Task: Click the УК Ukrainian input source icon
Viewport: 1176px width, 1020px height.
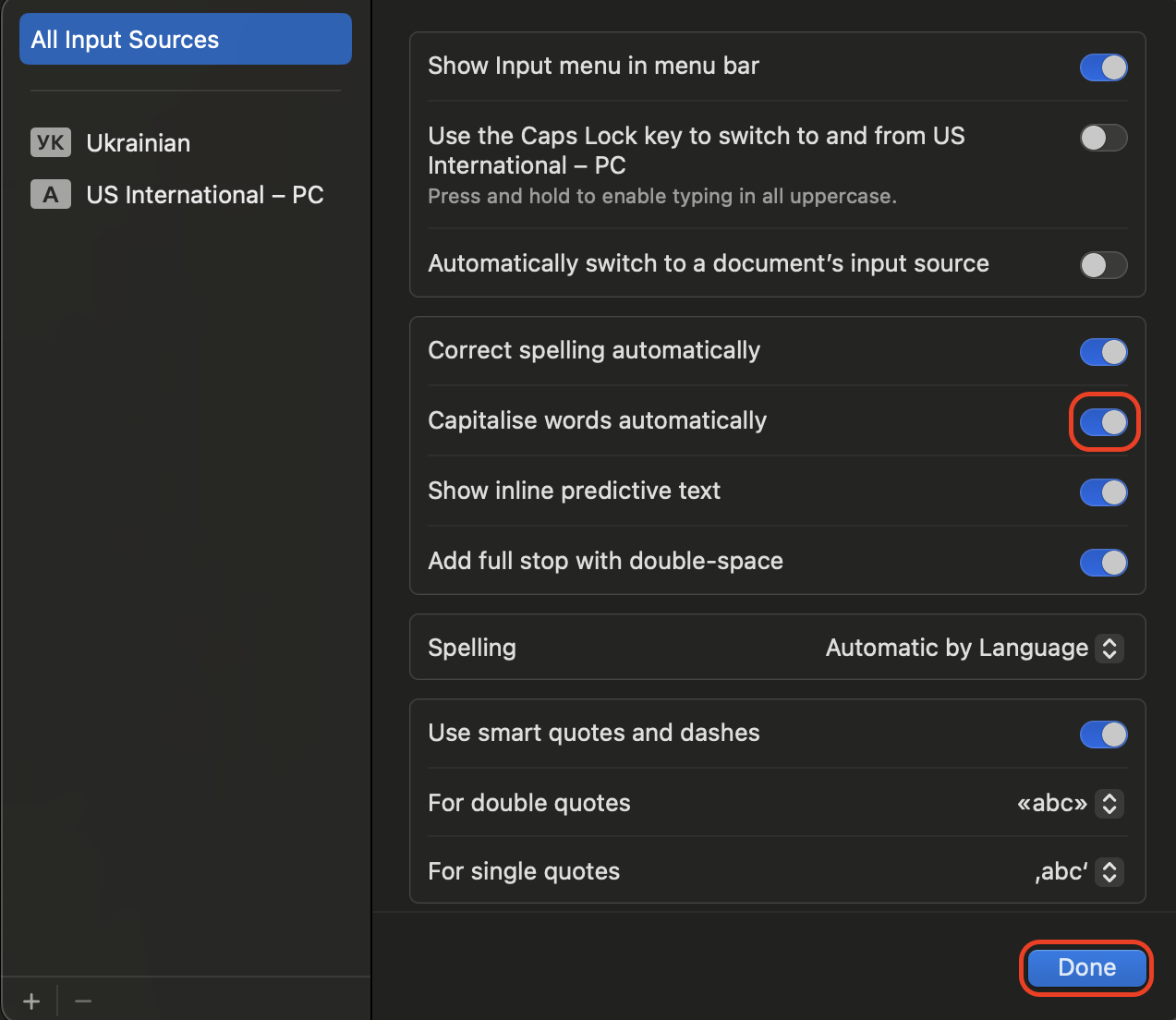Action: 50,142
